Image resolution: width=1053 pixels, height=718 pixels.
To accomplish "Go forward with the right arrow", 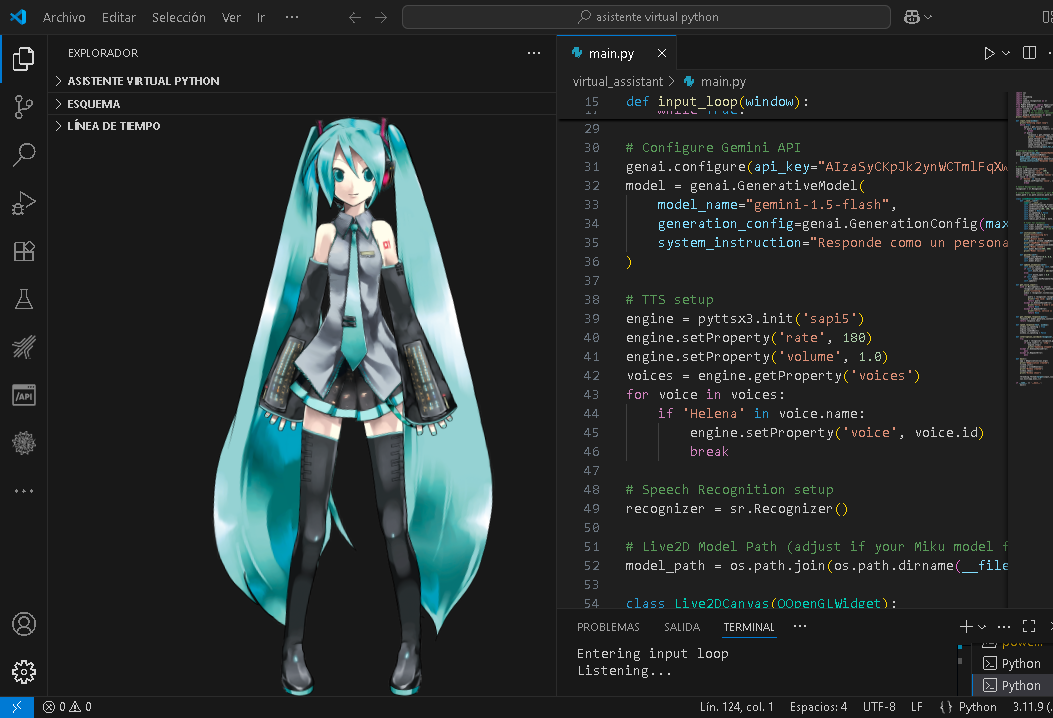I will tap(381, 17).
